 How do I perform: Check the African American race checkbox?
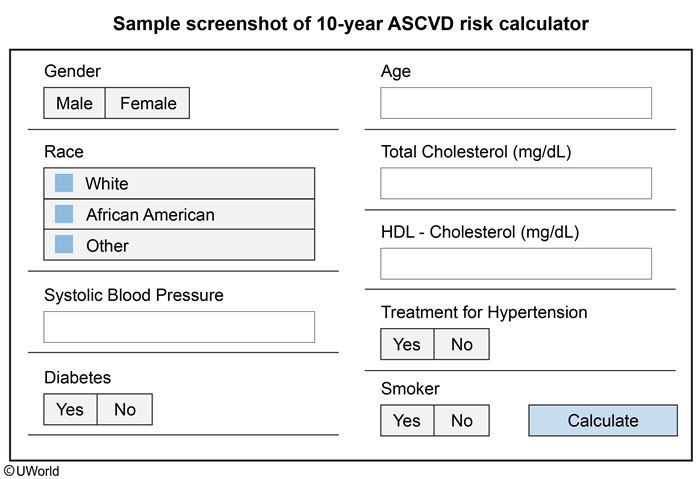(64, 214)
